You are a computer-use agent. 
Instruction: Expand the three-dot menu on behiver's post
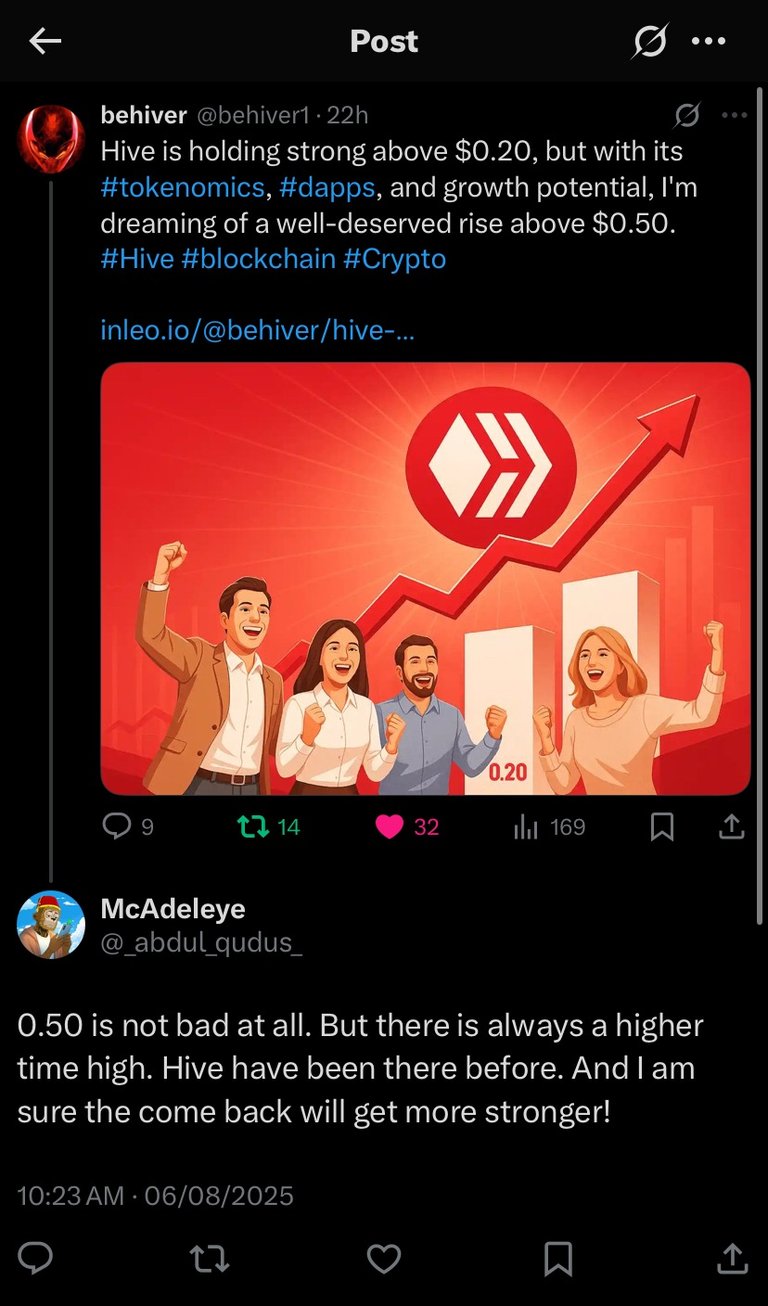[734, 116]
